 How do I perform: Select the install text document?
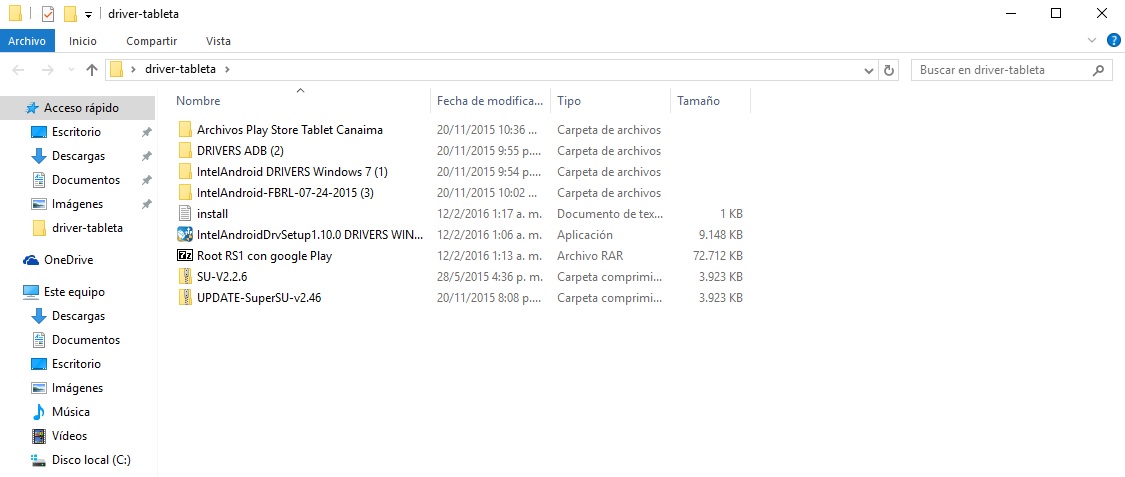(x=212, y=214)
